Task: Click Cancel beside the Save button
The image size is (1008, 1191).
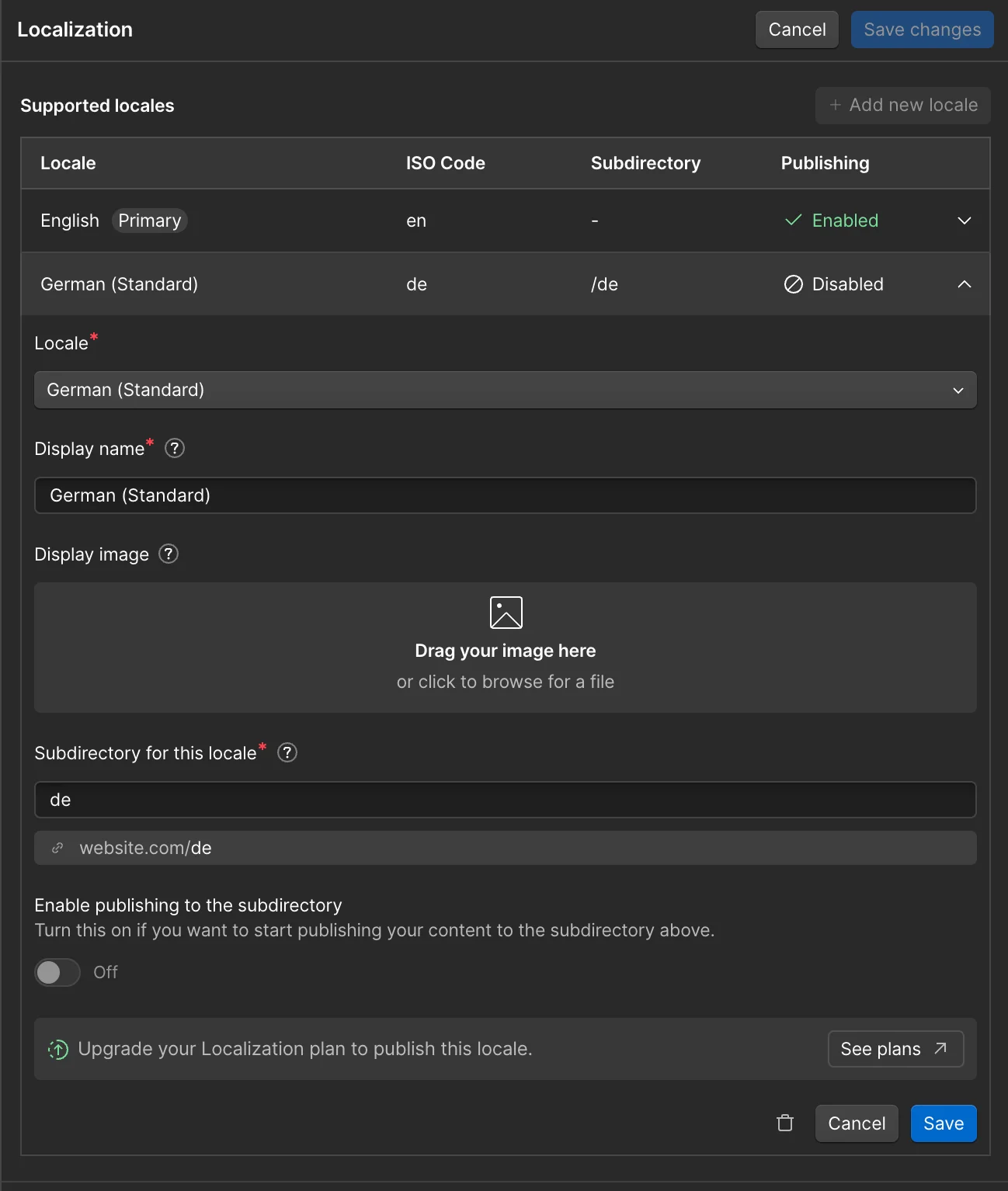Action: (856, 1123)
